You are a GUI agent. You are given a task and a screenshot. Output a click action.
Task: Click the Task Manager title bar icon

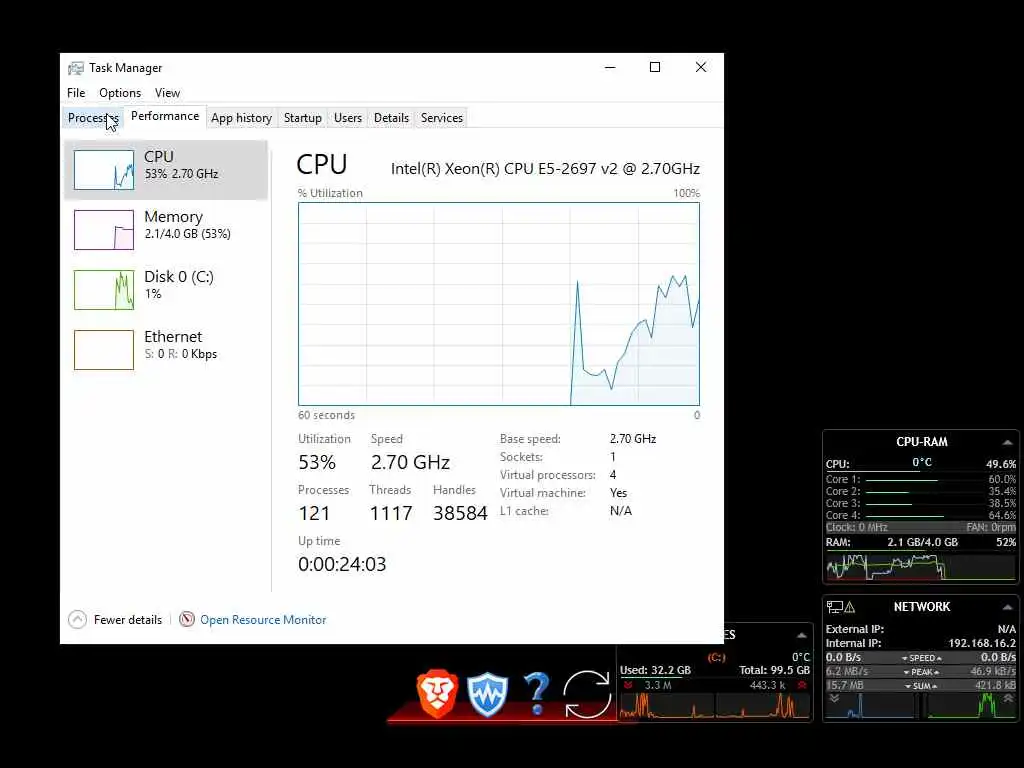click(76, 68)
